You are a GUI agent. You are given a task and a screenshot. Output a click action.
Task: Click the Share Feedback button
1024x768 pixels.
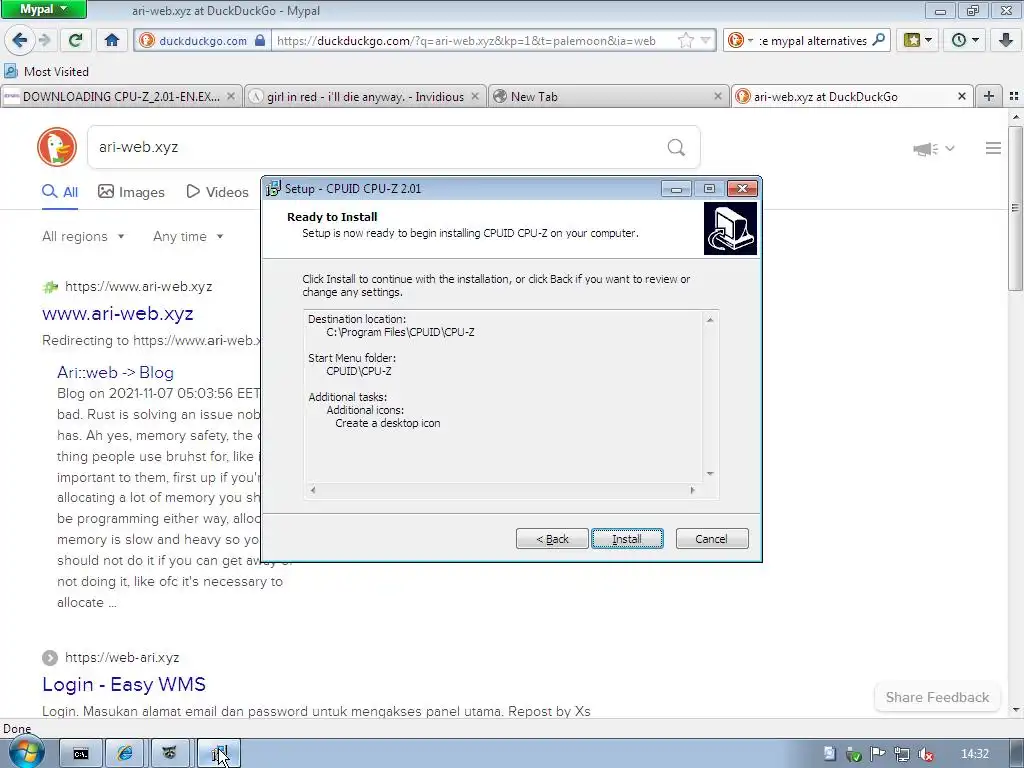tap(937, 697)
